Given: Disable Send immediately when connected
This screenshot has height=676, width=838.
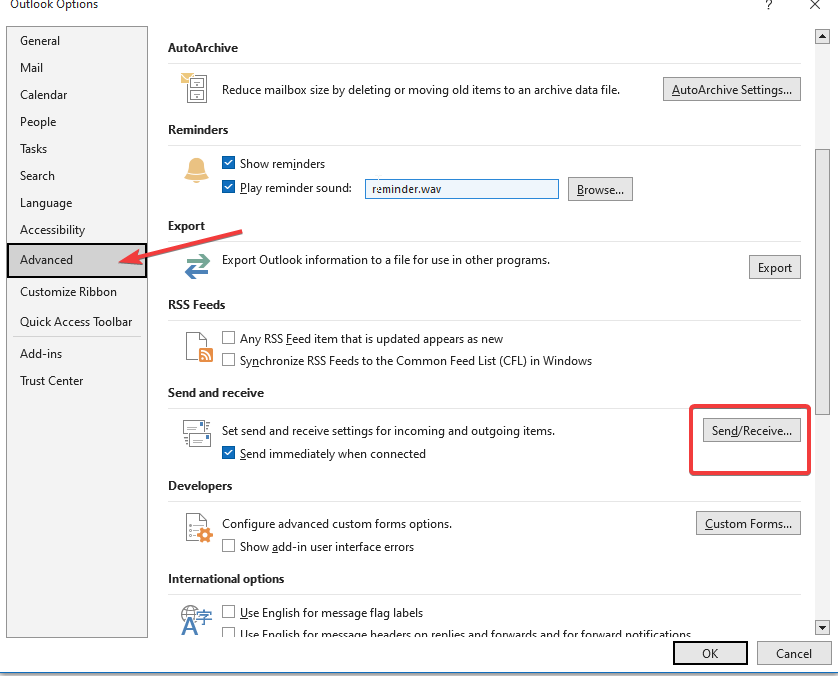Looking at the screenshot, I should point(228,453).
